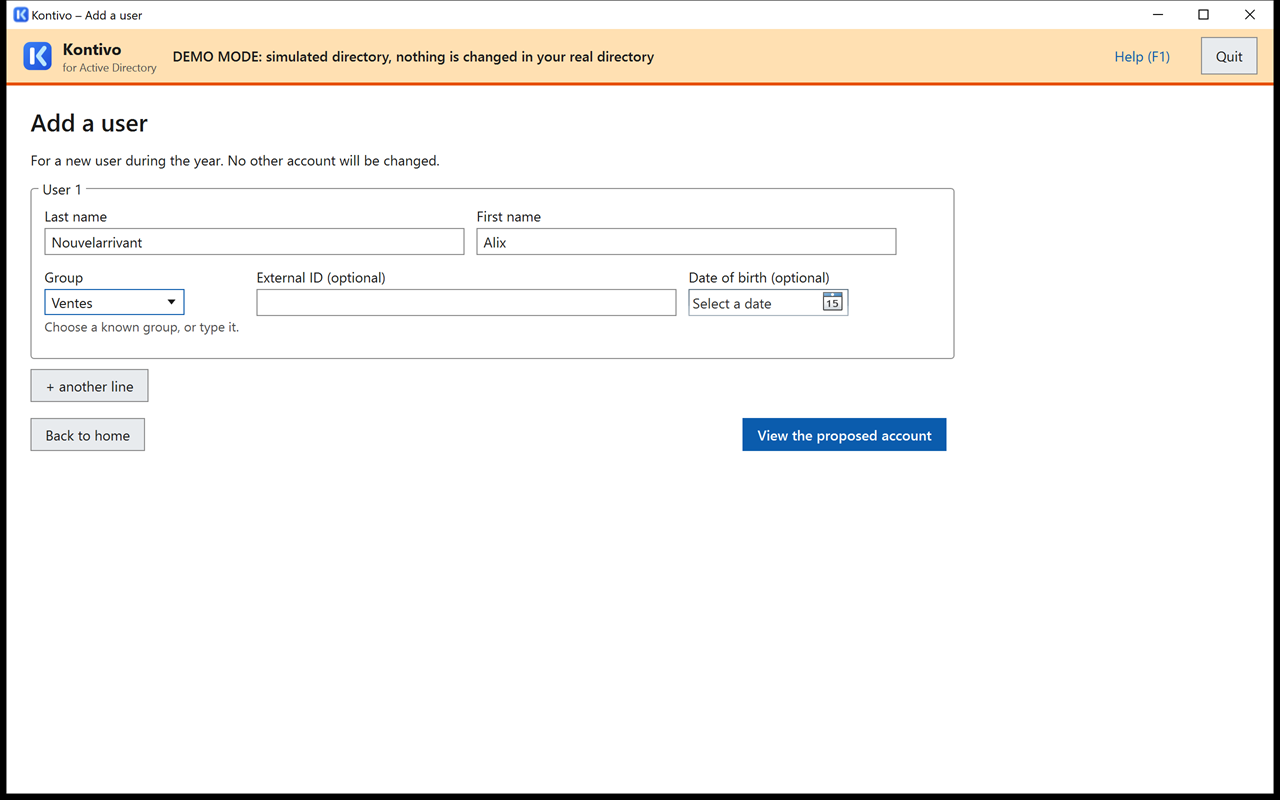Click the 'Date of birth (optional)' label
This screenshot has height=800, width=1280.
(x=759, y=278)
